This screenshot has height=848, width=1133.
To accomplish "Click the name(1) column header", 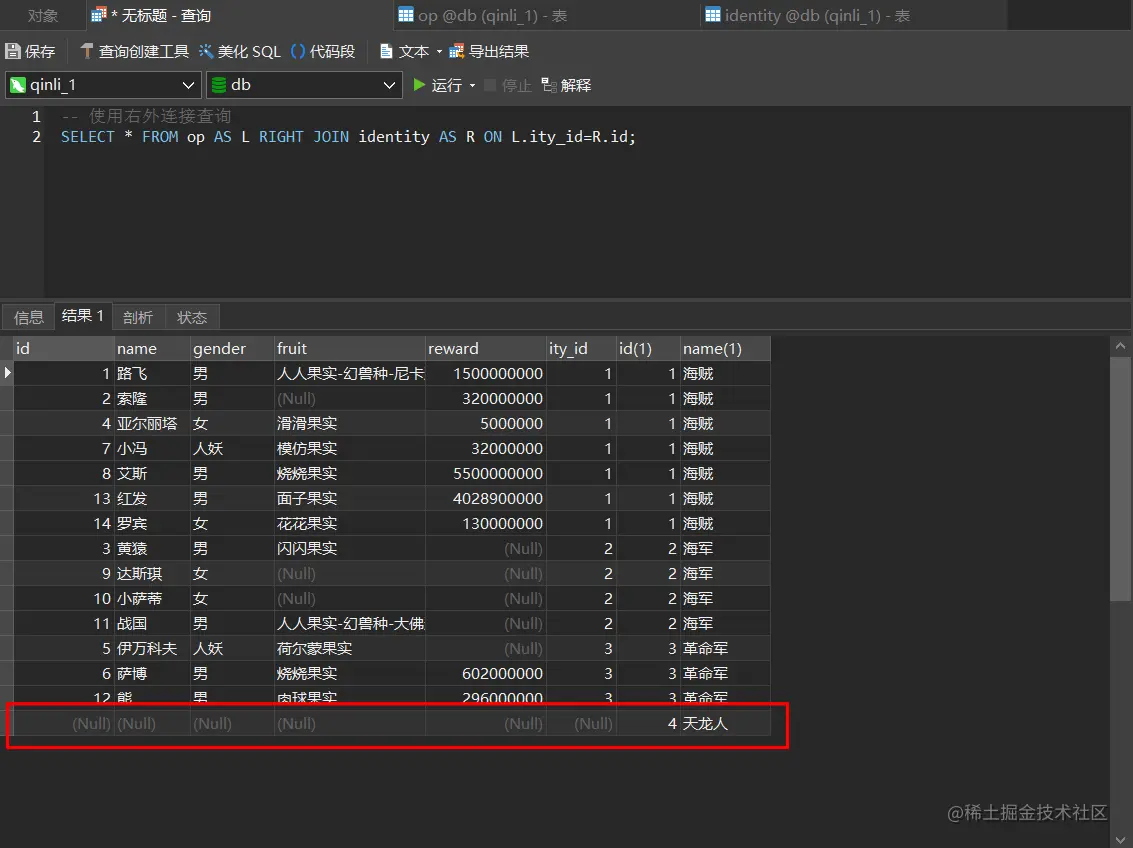I will tap(725, 348).
